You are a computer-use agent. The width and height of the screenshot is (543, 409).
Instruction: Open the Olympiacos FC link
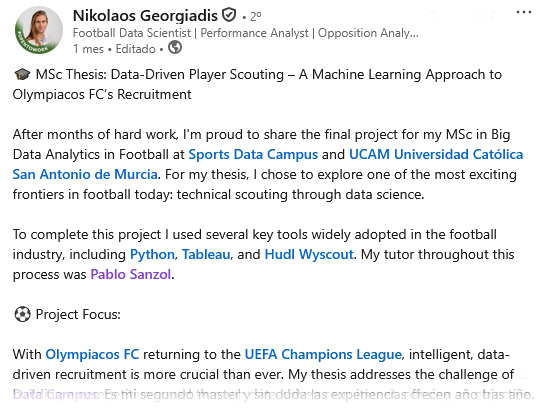(92, 355)
